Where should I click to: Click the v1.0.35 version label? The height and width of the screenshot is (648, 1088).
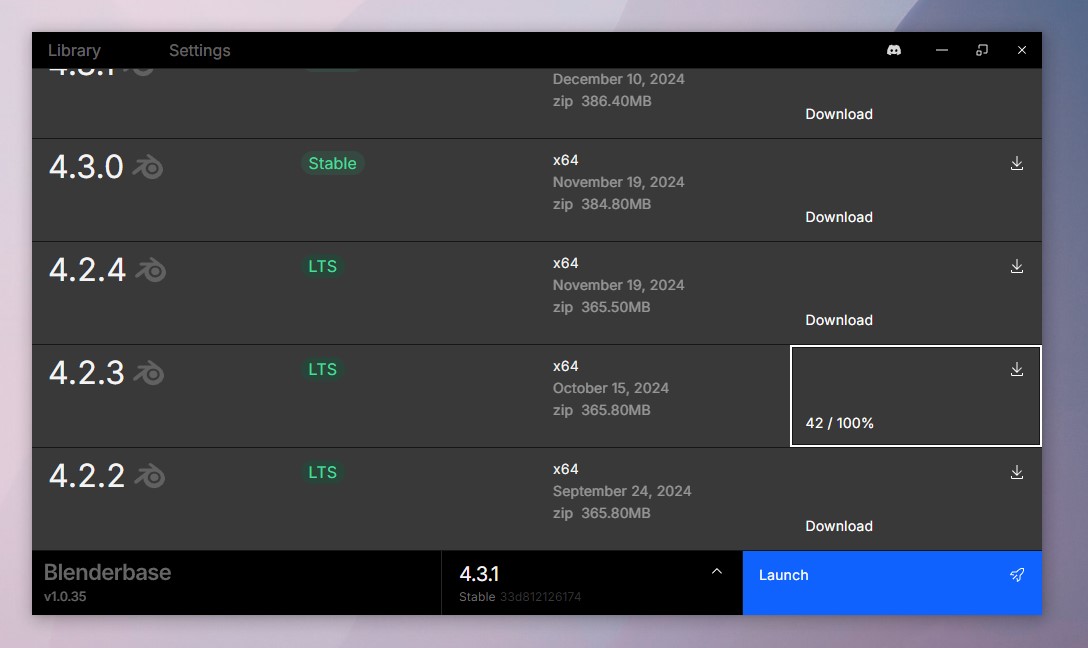(65, 596)
